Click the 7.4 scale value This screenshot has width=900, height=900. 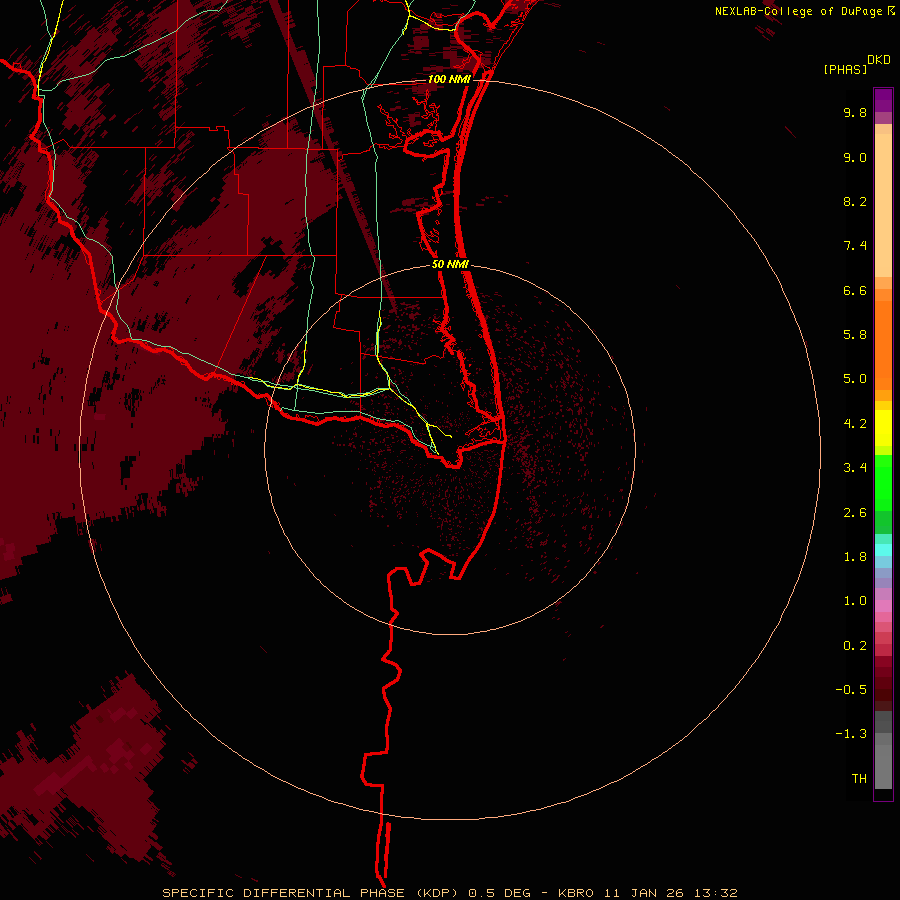click(855, 246)
